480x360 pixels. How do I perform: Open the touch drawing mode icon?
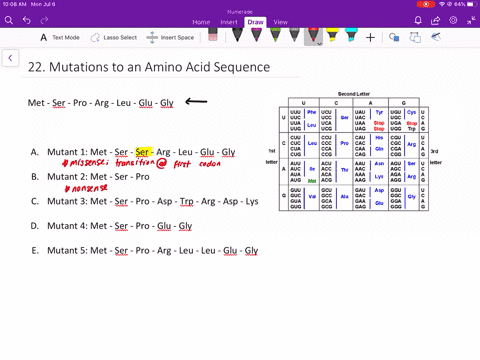tap(436, 36)
